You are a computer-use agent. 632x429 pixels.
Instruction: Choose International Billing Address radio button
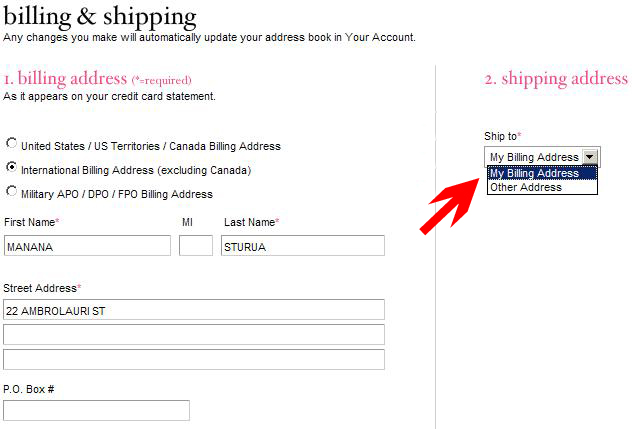[11, 167]
